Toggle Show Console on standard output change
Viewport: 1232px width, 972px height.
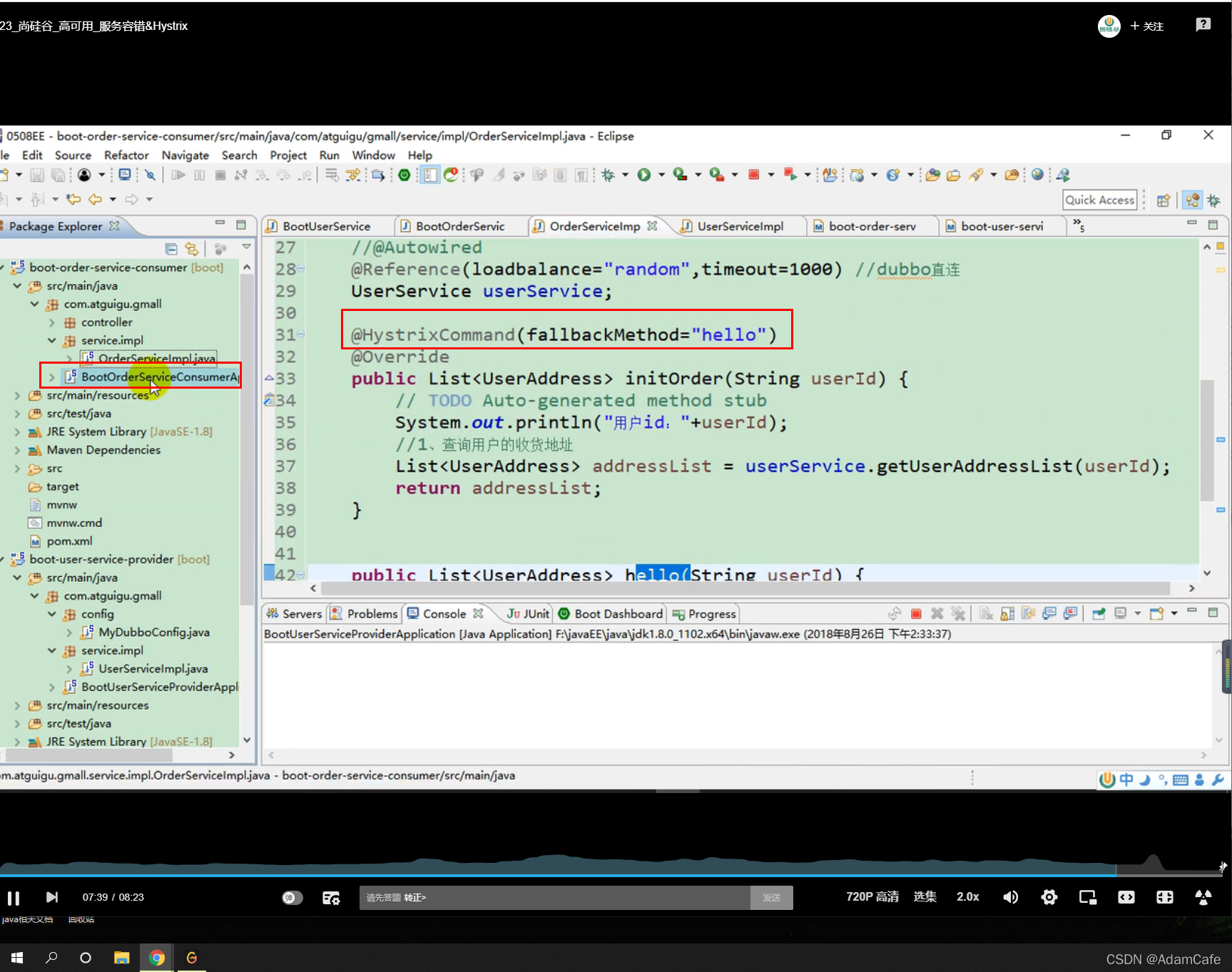(1049, 613)
